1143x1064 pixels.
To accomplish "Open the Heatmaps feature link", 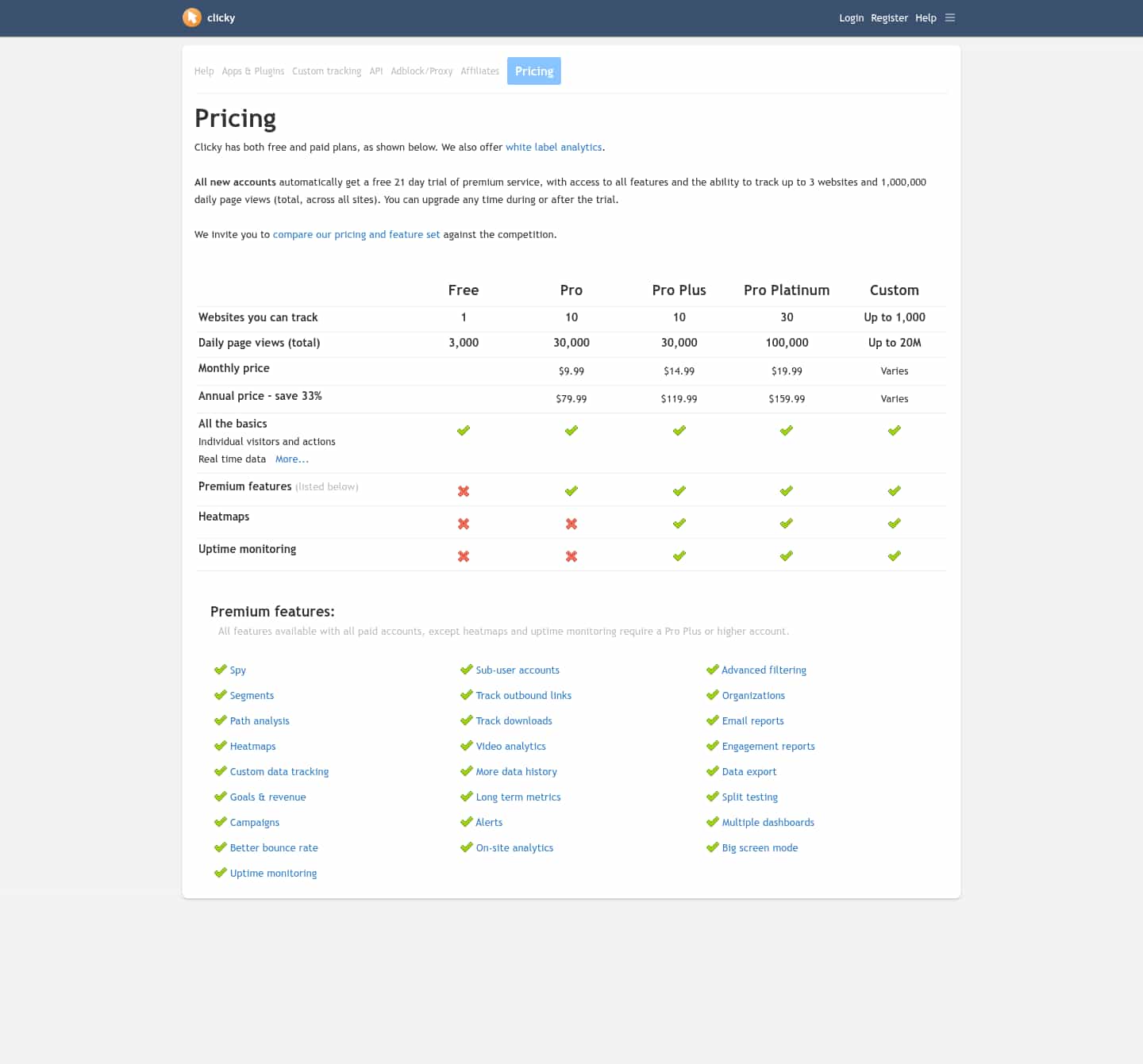I will [252, 746].
